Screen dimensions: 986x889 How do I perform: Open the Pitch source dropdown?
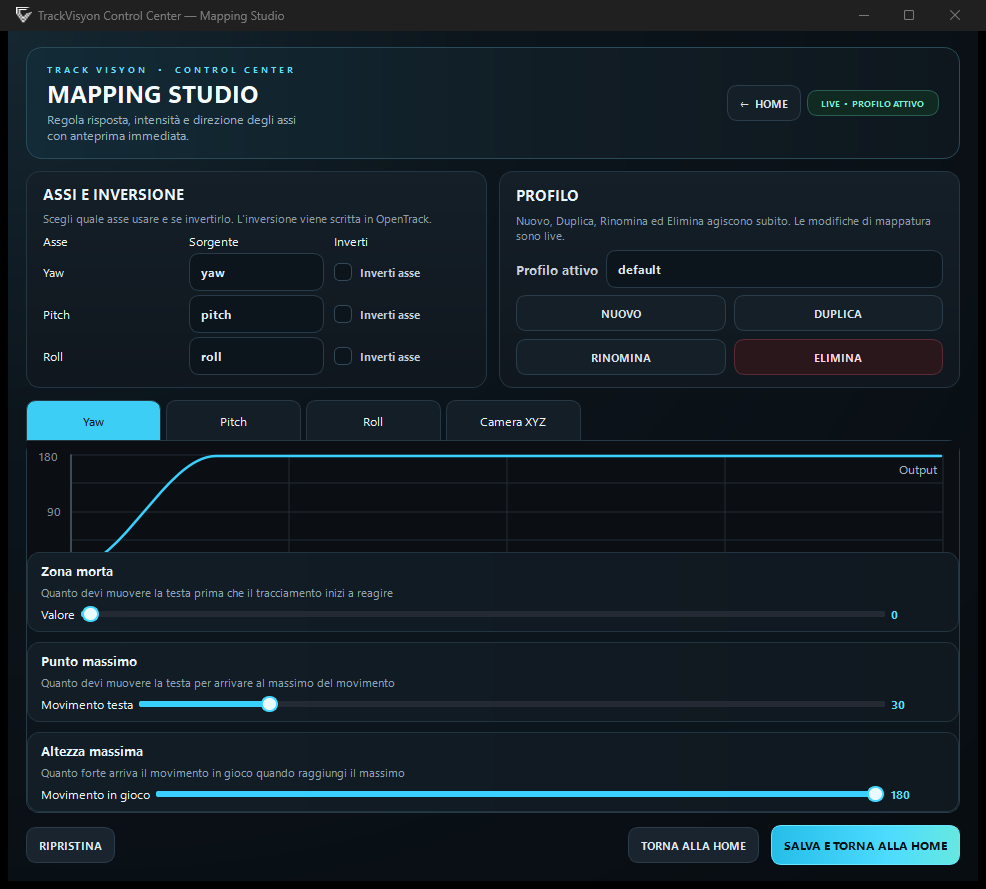(256, 314)
